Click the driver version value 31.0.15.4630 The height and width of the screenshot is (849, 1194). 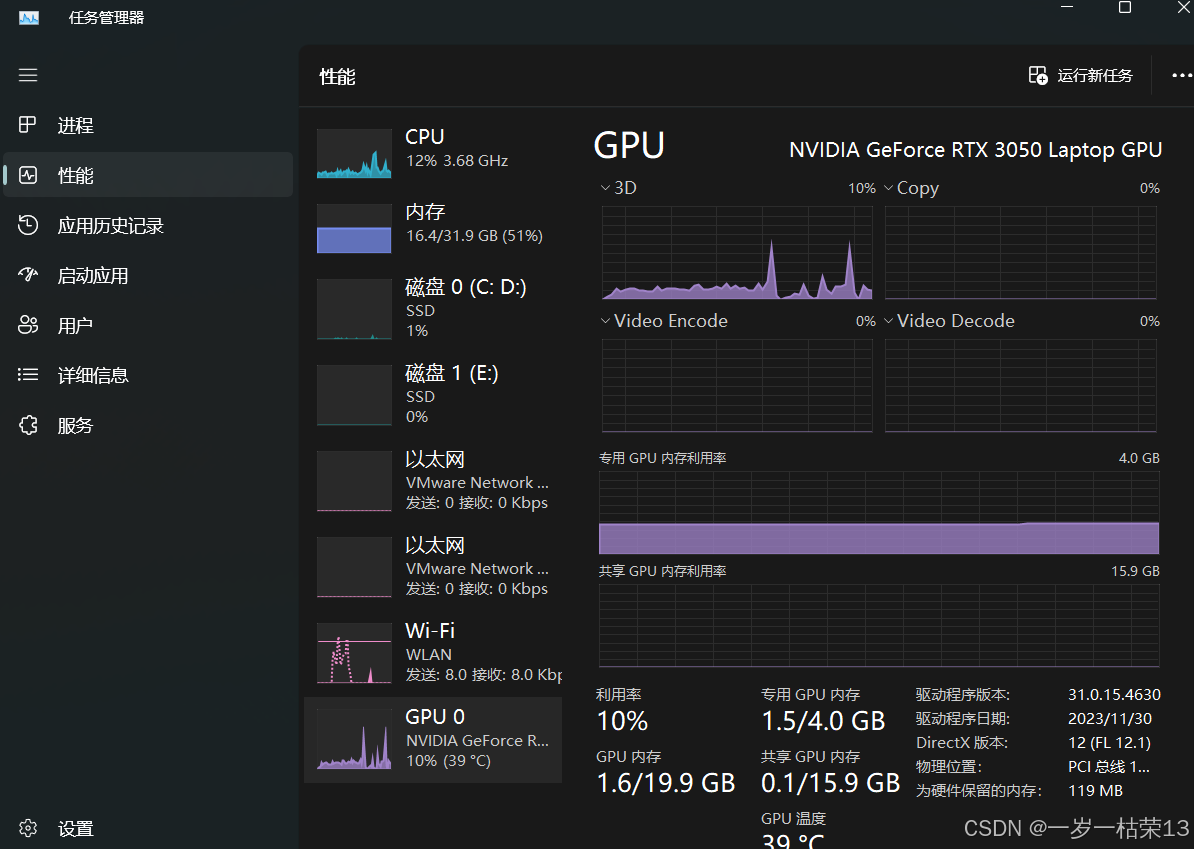1114,694
